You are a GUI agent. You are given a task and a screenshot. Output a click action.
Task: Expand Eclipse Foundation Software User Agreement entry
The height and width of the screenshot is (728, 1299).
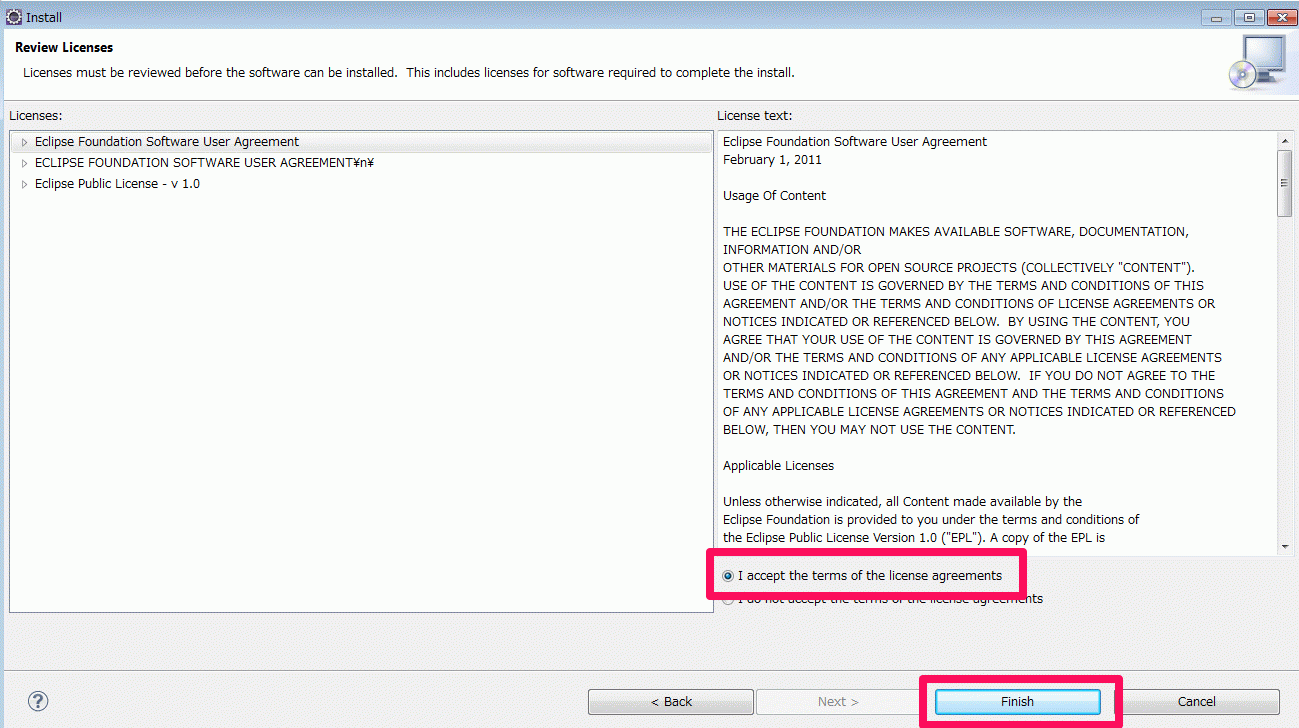tap(24, 142)
